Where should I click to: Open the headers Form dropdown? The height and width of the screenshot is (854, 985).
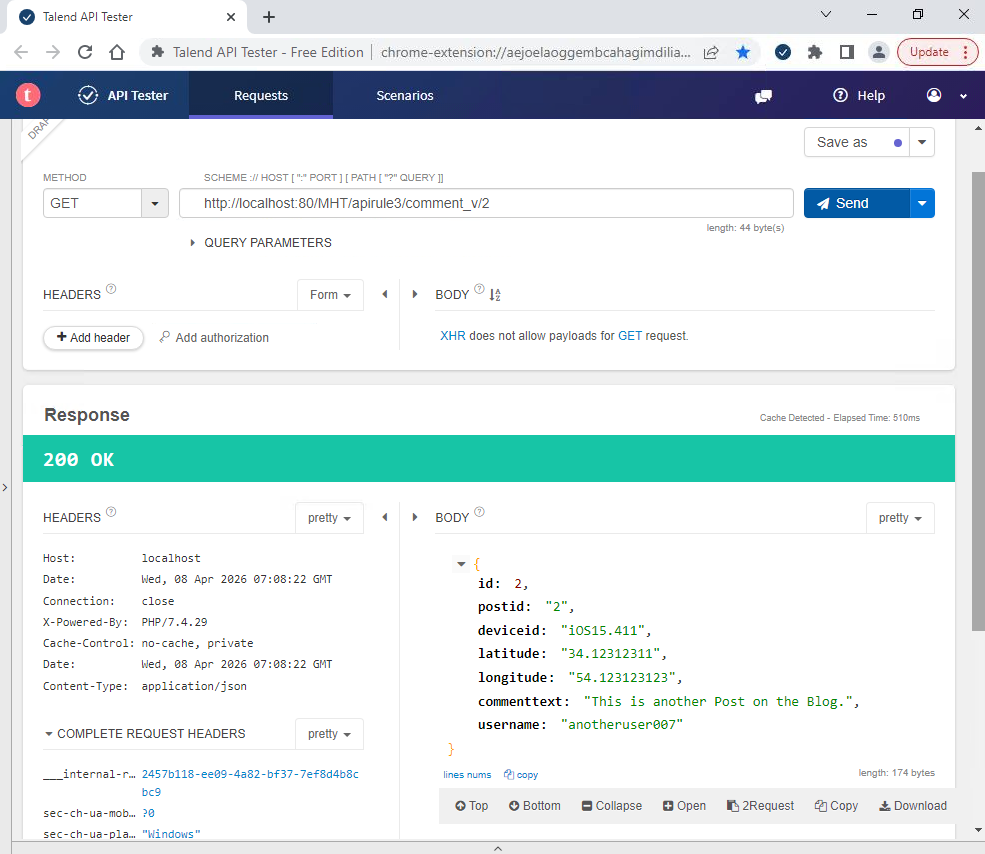330,295
